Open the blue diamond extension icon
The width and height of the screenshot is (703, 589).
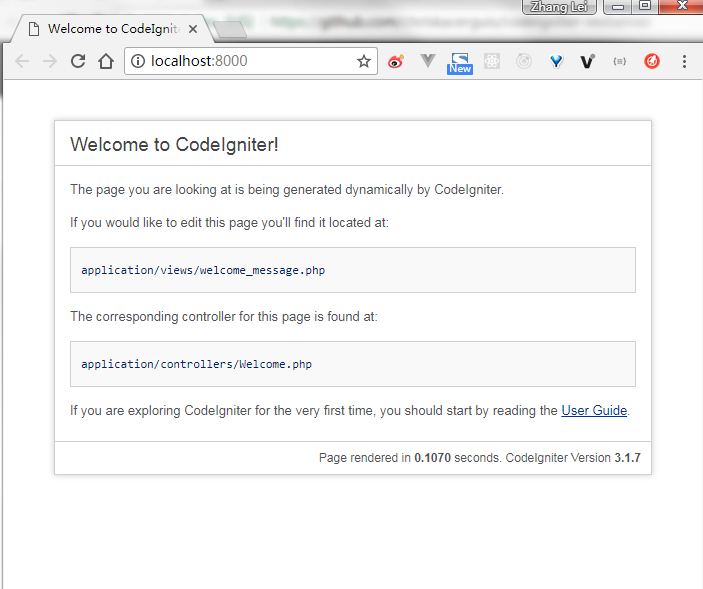coord(556,61)
